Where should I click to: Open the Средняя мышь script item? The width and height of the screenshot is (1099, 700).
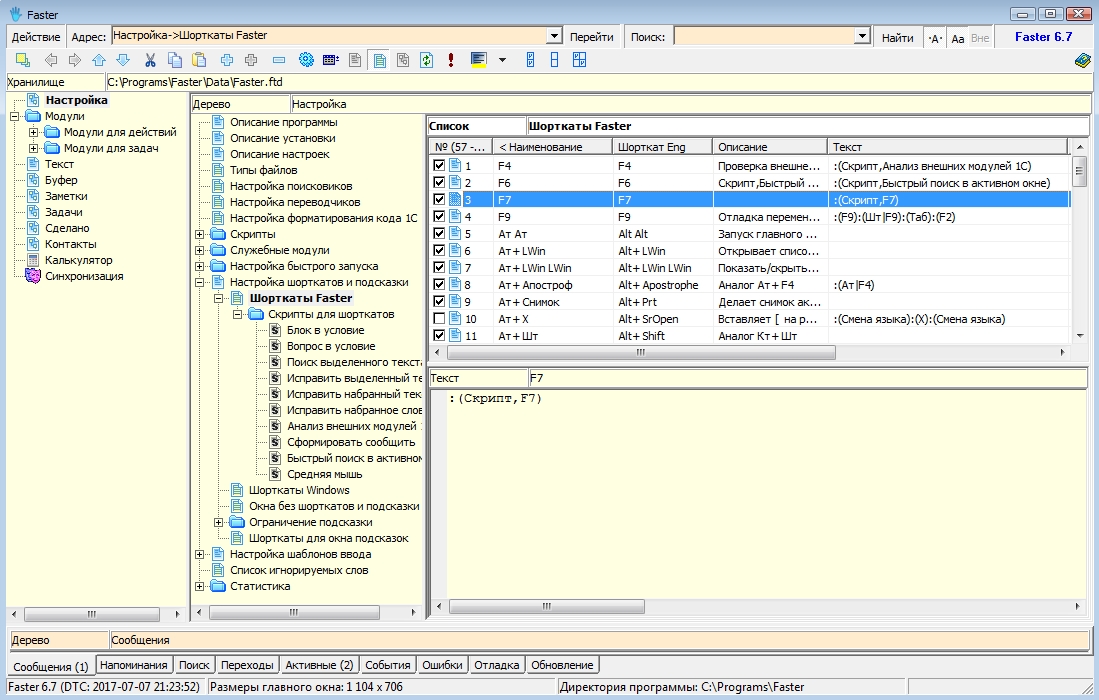pos(325,474)
